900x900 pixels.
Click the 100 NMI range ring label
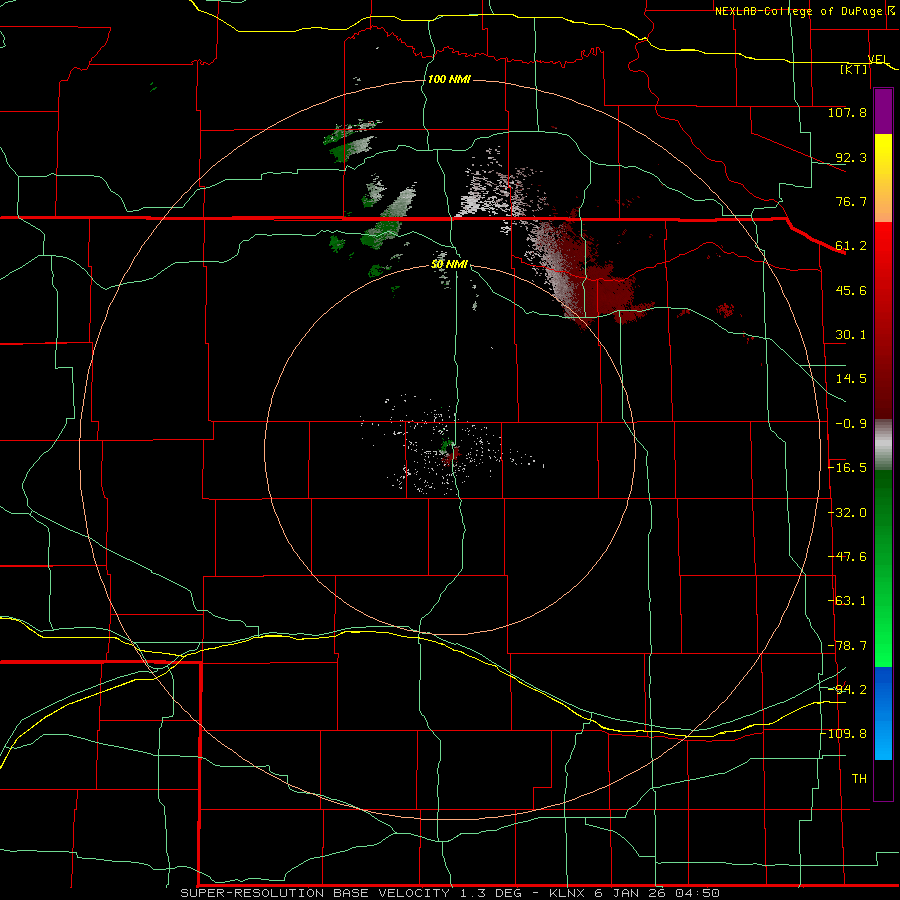coord(449,79)
